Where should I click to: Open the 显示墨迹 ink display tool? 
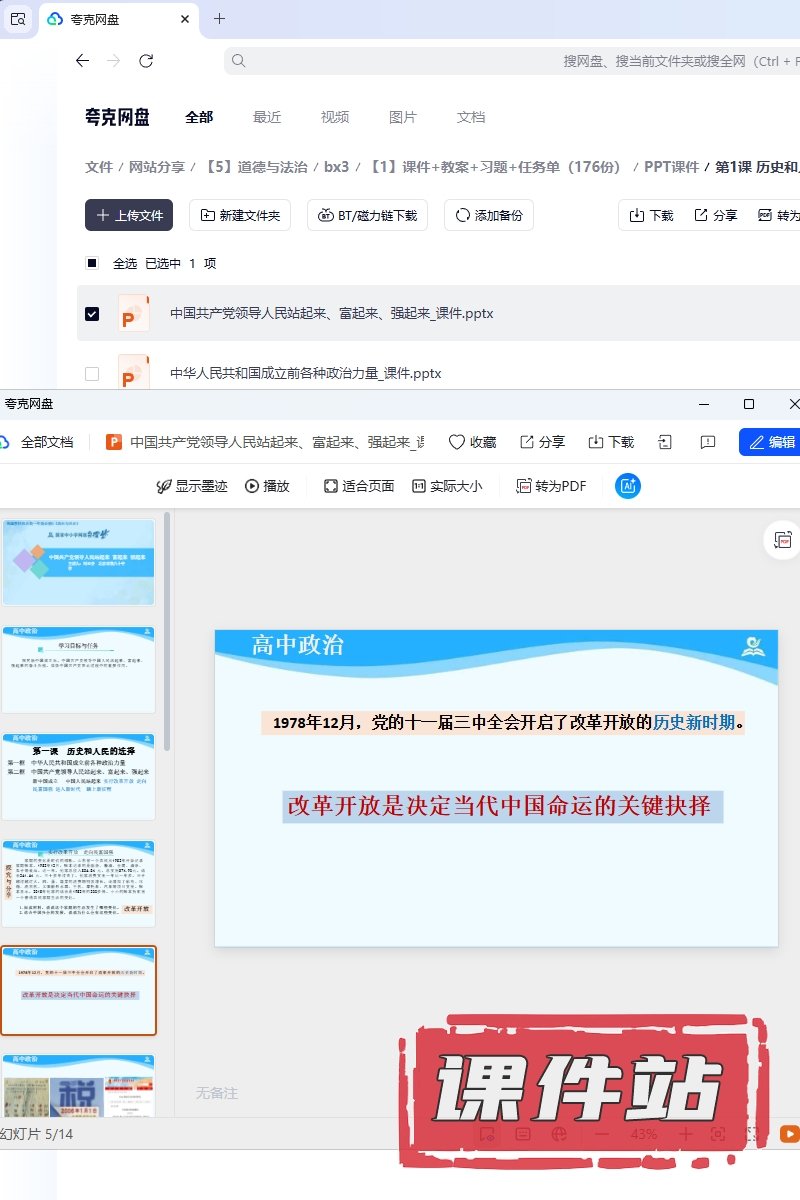(192, 486)
